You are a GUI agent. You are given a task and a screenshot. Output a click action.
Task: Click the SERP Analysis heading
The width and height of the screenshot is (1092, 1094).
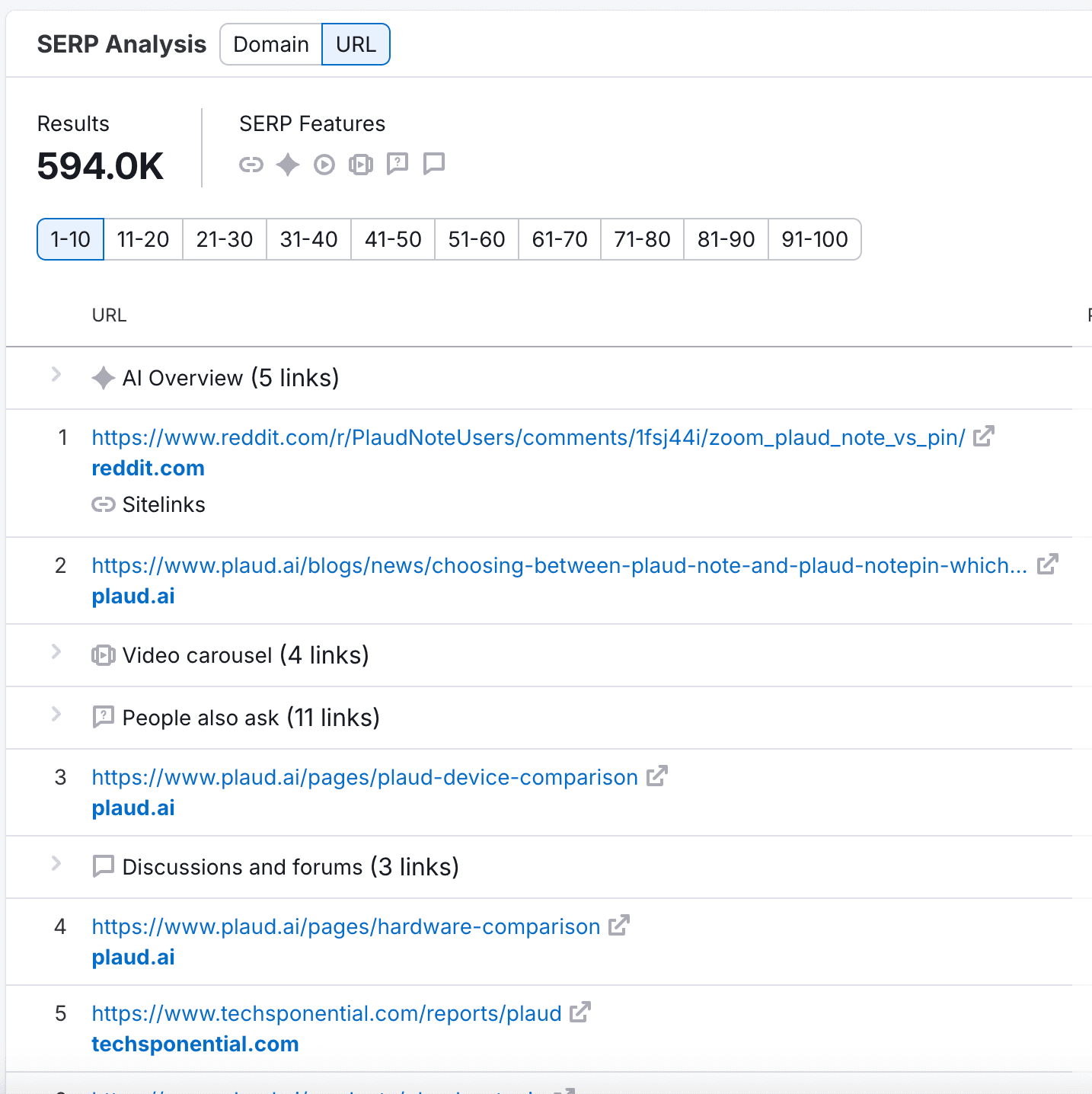coord(122,44)
